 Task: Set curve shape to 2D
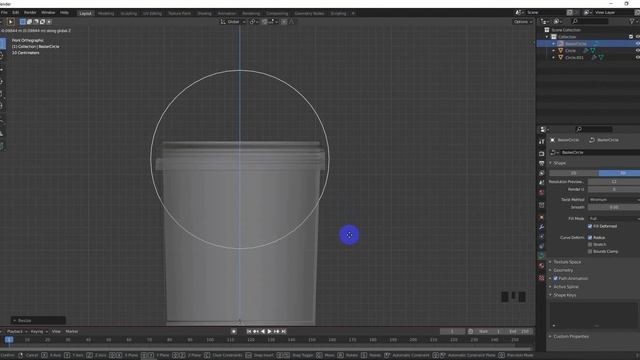pyautogui.click(x=573, y=173)
